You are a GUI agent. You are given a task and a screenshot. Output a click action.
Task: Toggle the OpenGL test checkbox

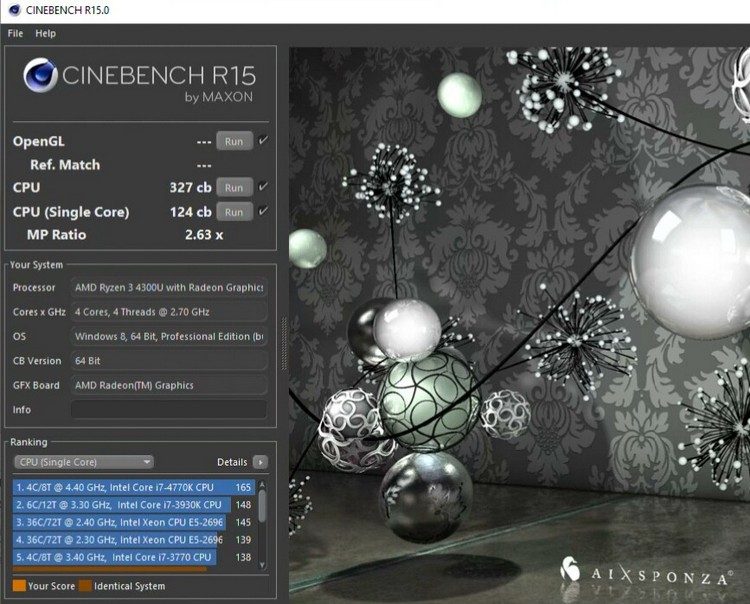263,141
